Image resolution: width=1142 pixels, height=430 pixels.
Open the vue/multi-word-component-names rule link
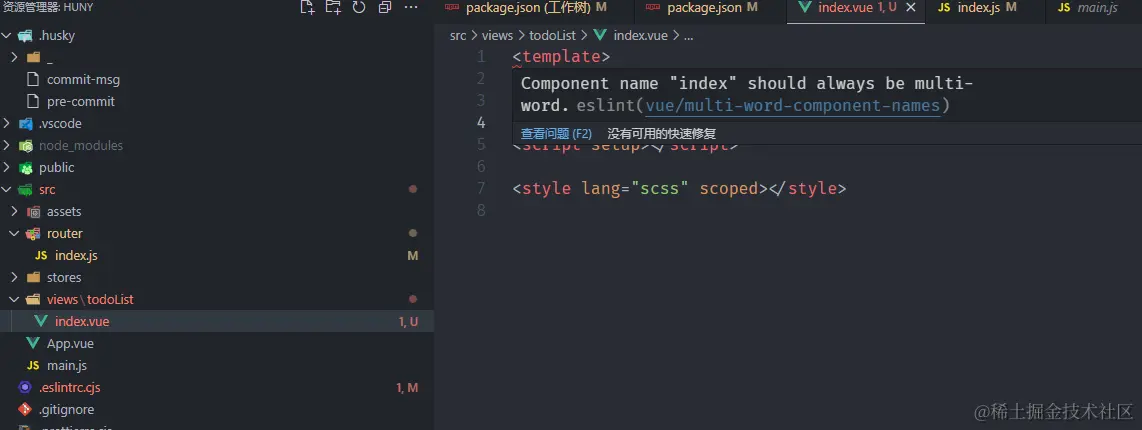(792, 106)
